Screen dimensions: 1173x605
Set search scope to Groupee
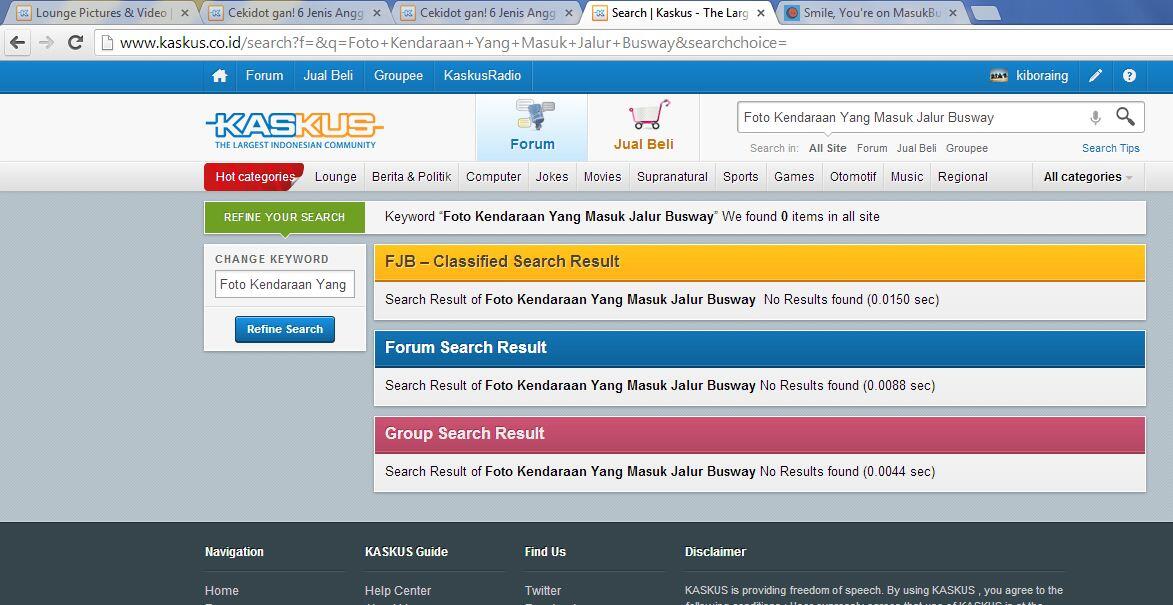click(967, 148)
